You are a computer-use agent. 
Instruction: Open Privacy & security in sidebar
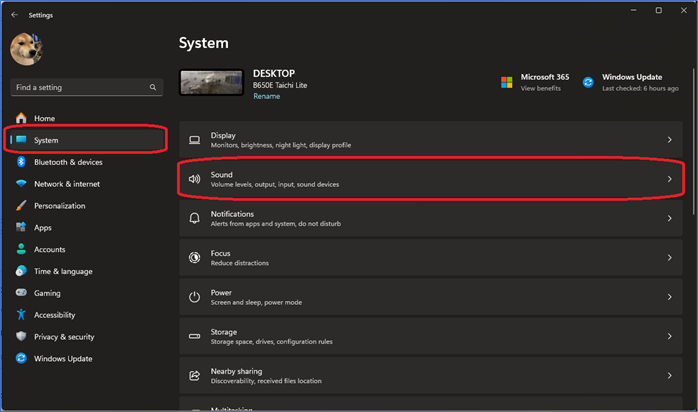pyautogui.click(x=64, y=337)
